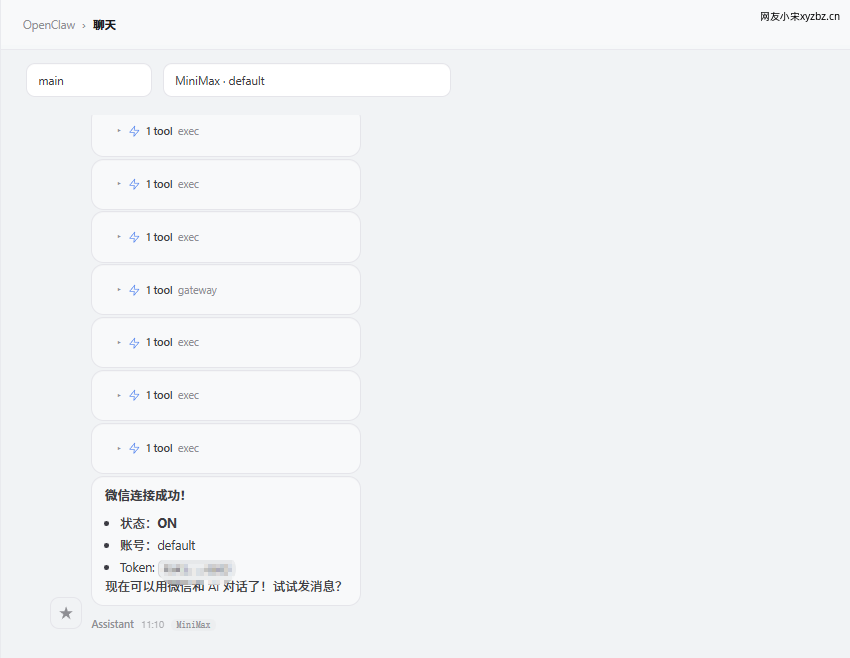Click the lightning icon in the gateway tool row
The image size is (850, 658).
coord(134,290)
